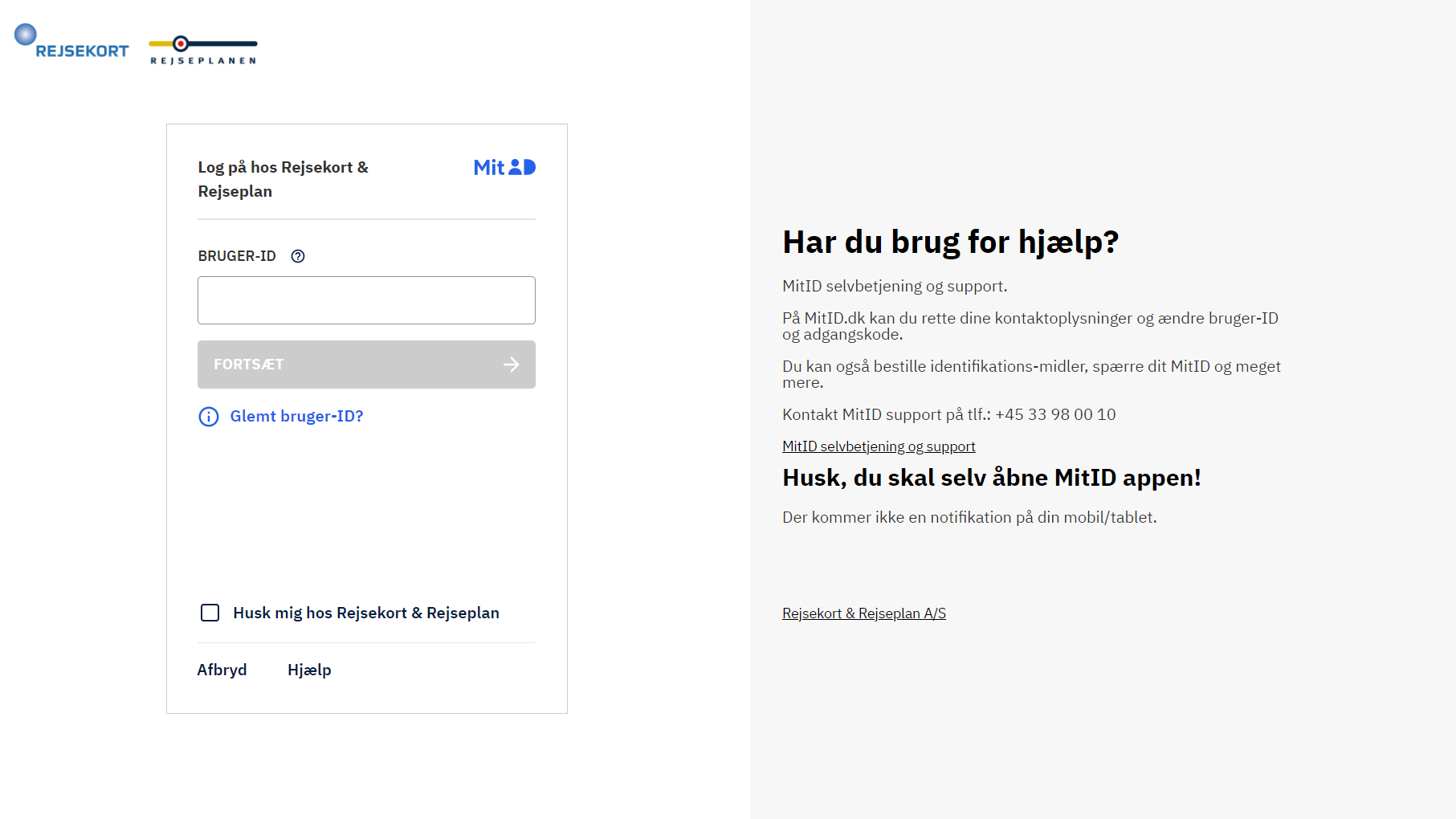Click the 'Husk mig hos Rejsekort & Rejseplan' label
This screenshot has width=1456, height=819.
pos(366,613)
